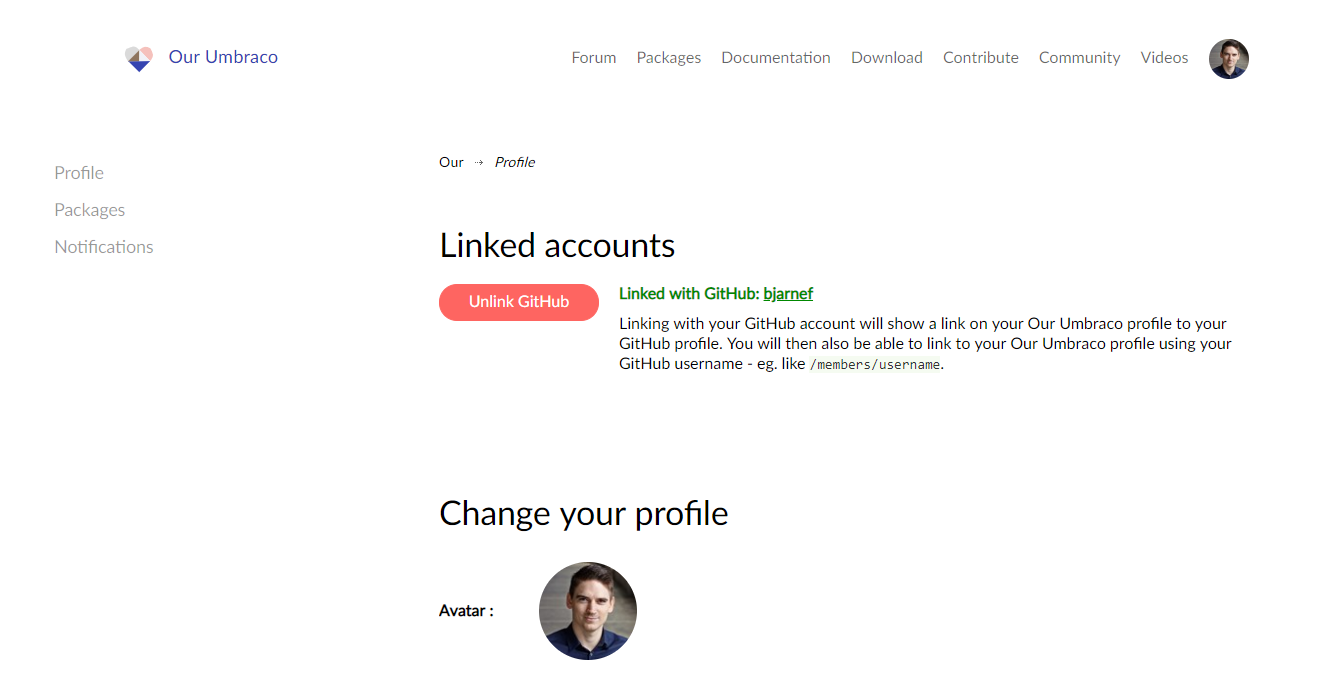Open the Forum section

pos(593,57)
